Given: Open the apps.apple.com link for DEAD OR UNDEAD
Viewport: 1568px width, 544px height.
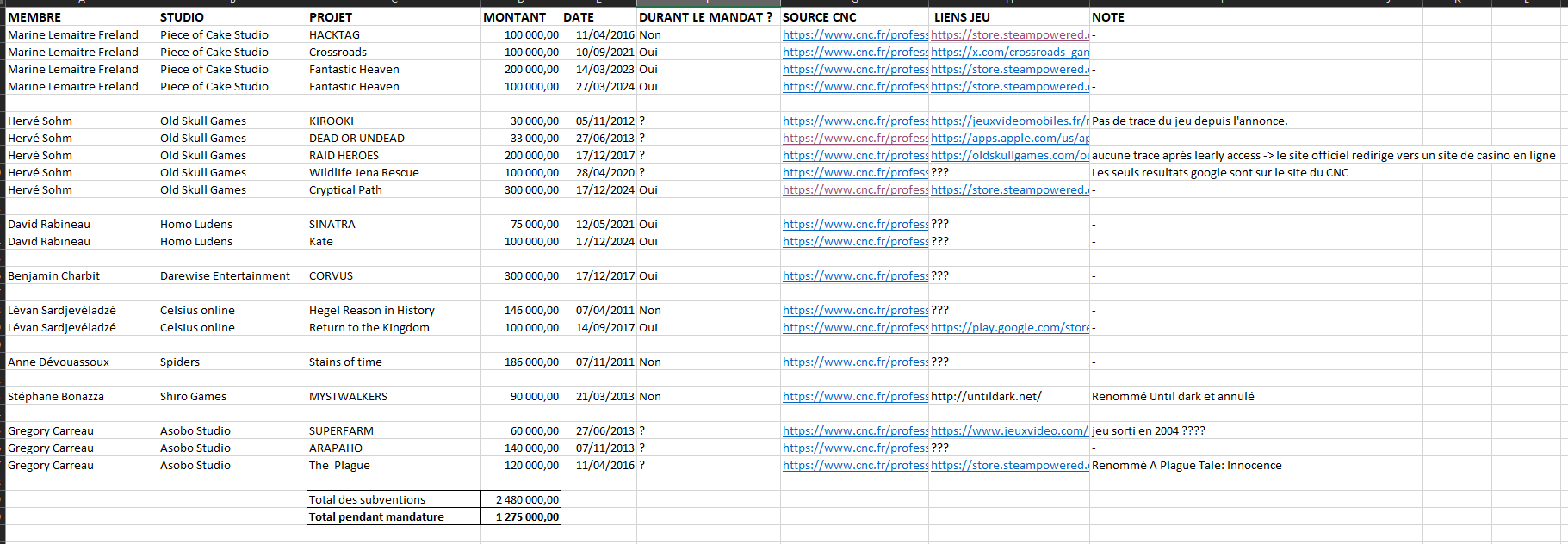Looking at the screenshot, I should (1010, 138).
